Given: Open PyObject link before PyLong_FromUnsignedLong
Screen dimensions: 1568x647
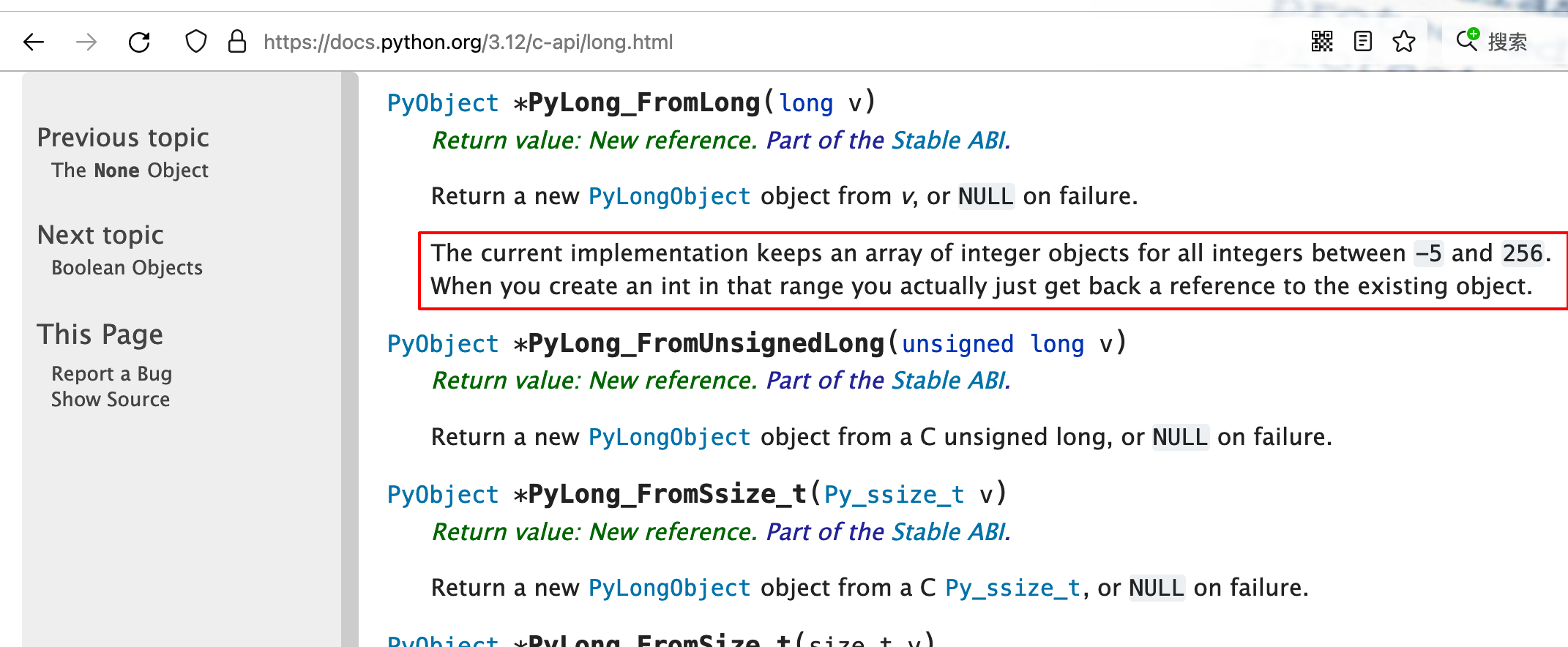Looking at the screenshot, I should click(x=443, y=344).
